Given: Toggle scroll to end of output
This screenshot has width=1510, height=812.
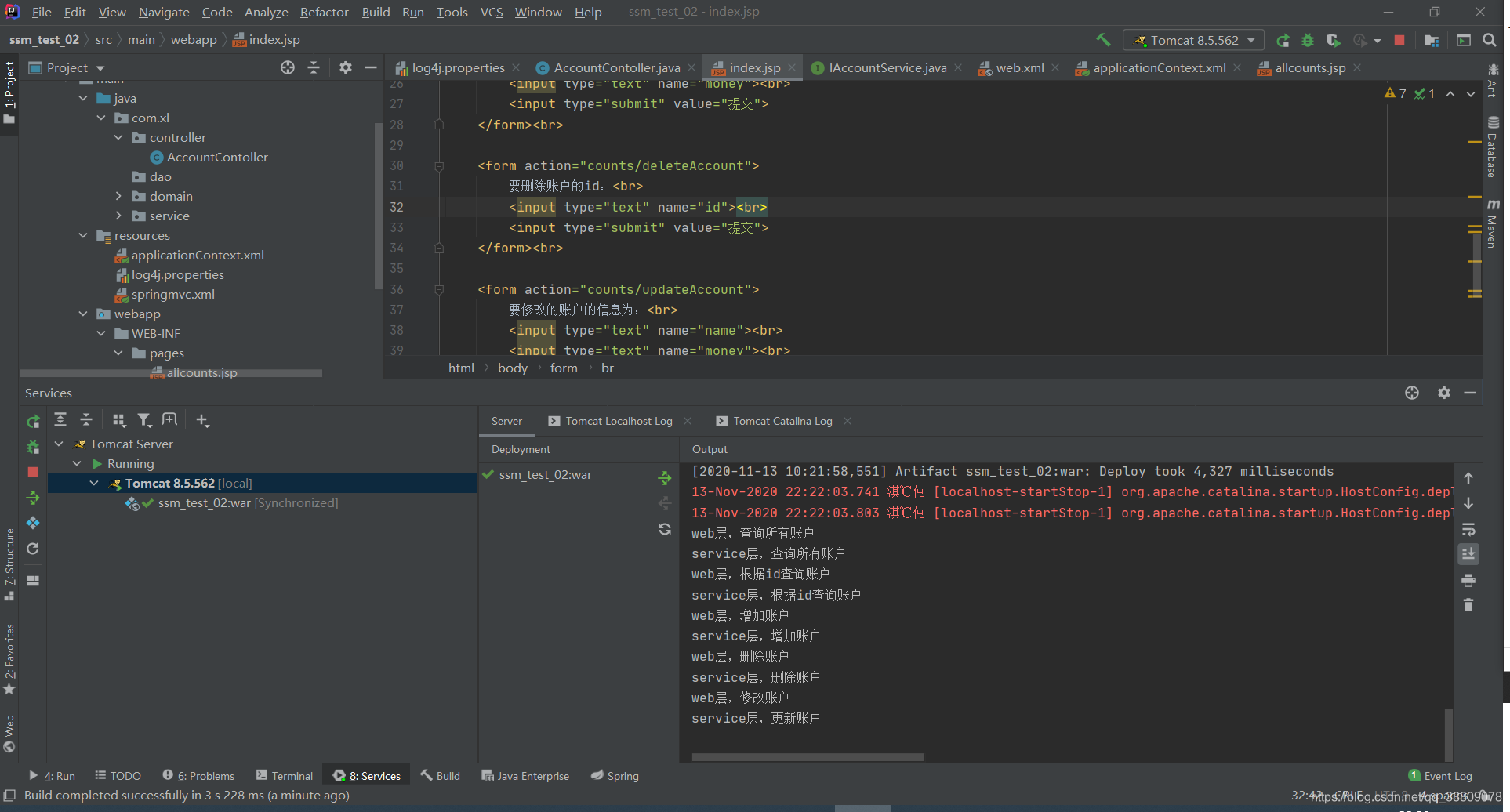Looking at the screenshot, I should pyautogui.click(x=1468, y=554).
